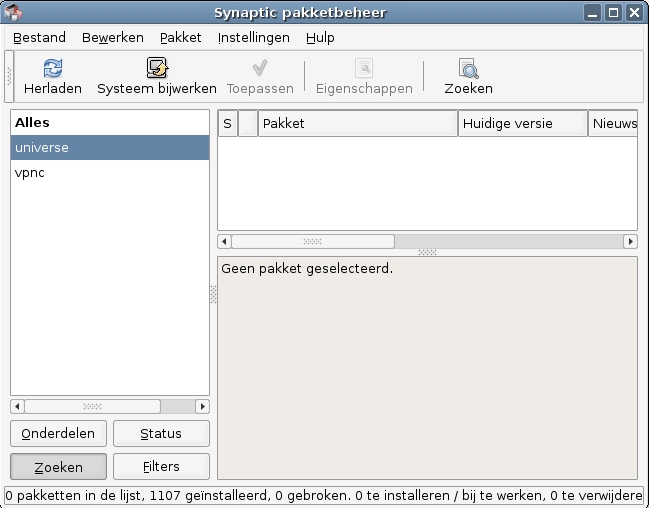This screenshot has height=508, width=649.
Task: Click 'Geen pakket geselecteerd.' description text
Action: coord(307,269)
